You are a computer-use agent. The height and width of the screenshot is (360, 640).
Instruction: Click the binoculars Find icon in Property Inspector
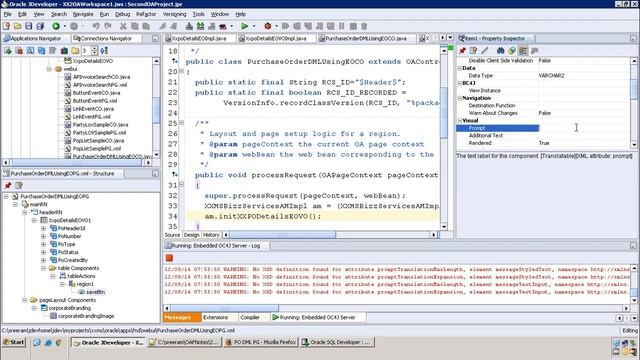pos(500,51)
